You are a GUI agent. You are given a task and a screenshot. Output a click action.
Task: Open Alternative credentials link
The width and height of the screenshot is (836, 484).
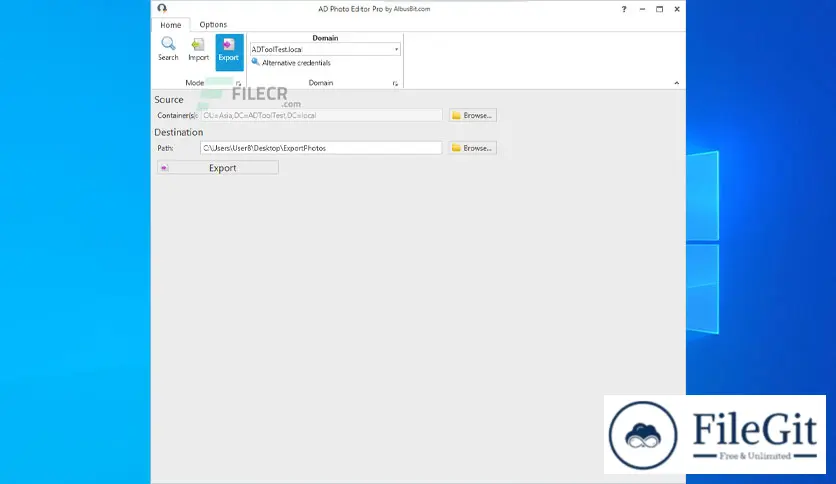pyautogui.click(x=291, y=62)
